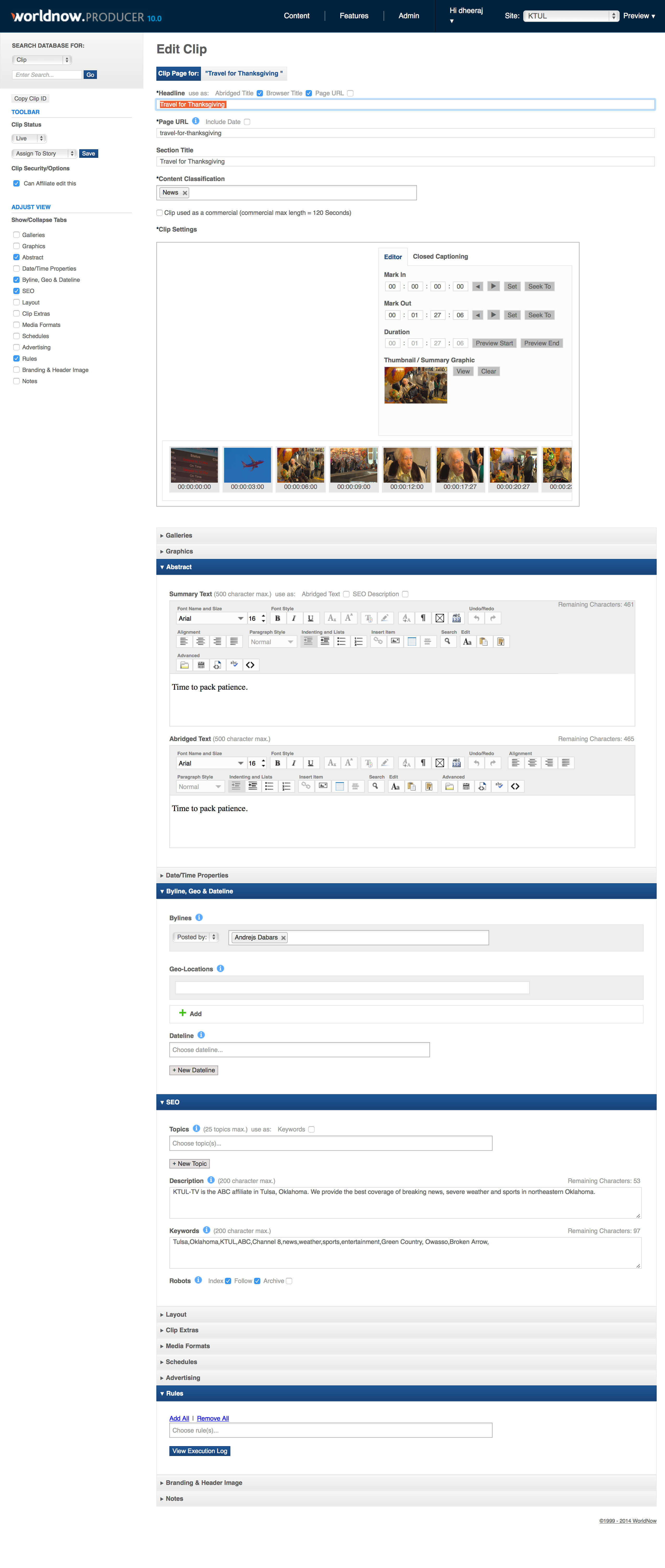Insert link in Summary Text editor
Image resolution: width=665 pixels, height=1568 pixels.
(x=378, y=642)
